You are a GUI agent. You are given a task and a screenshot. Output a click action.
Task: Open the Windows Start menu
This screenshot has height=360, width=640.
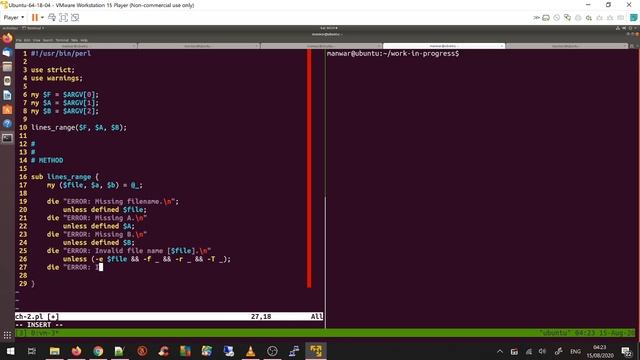(x=11, y=351)
